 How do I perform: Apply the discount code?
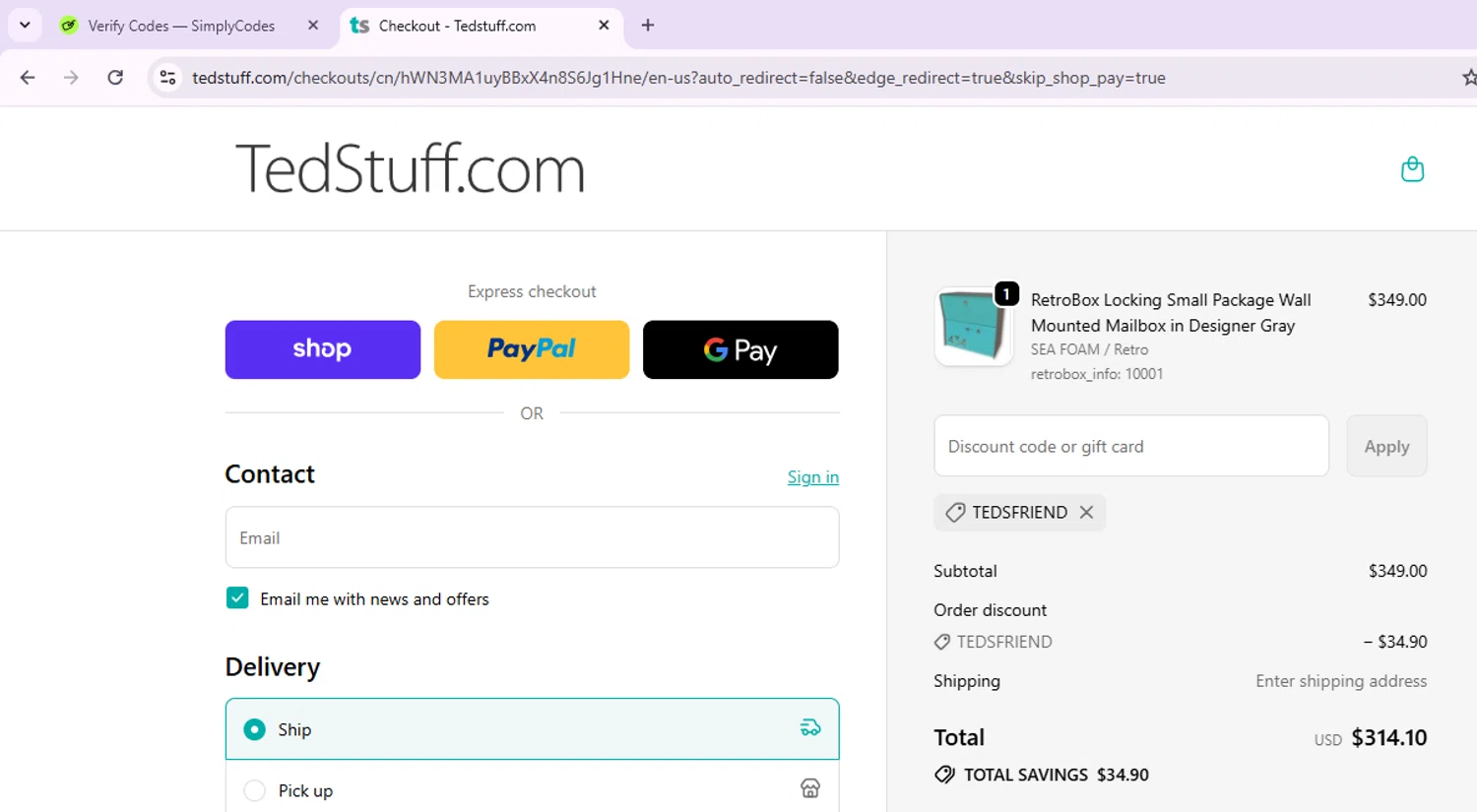click(x=1386, y=446)
